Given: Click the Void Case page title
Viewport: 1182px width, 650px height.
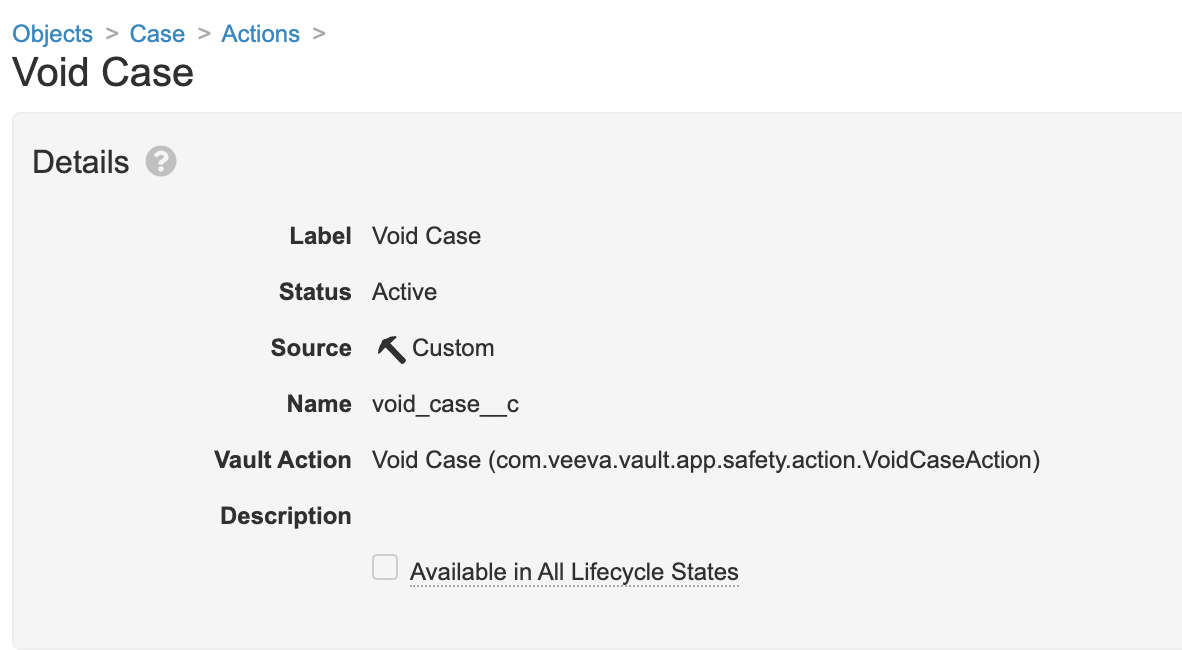Looking at the screenshot, I should [103, 72].
